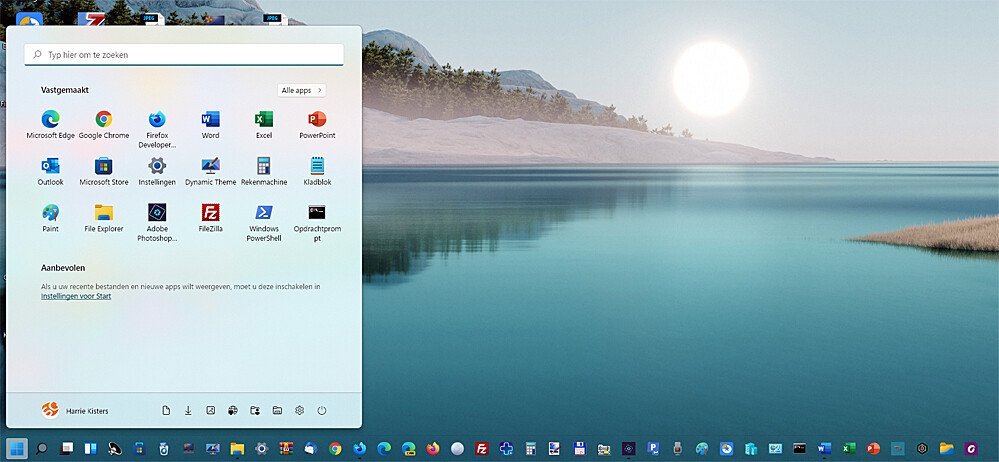Launch Dynamic Theme pinned app
Screen dimensions: 999x462
click(x=210, y=171)
